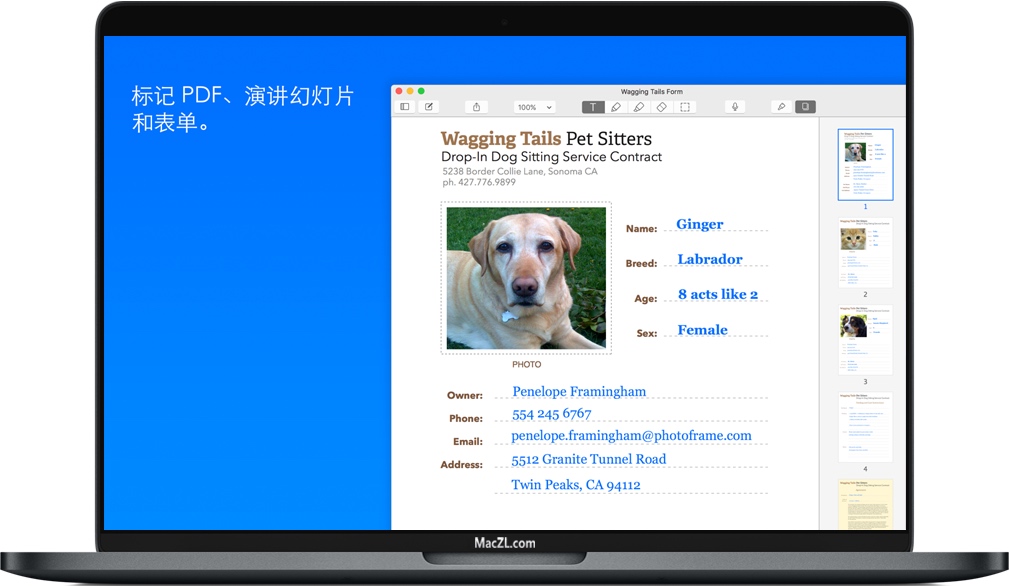Maximize the window with green button
The height and width of the screenshot is (586, 1009).
(x=421, y=91)
